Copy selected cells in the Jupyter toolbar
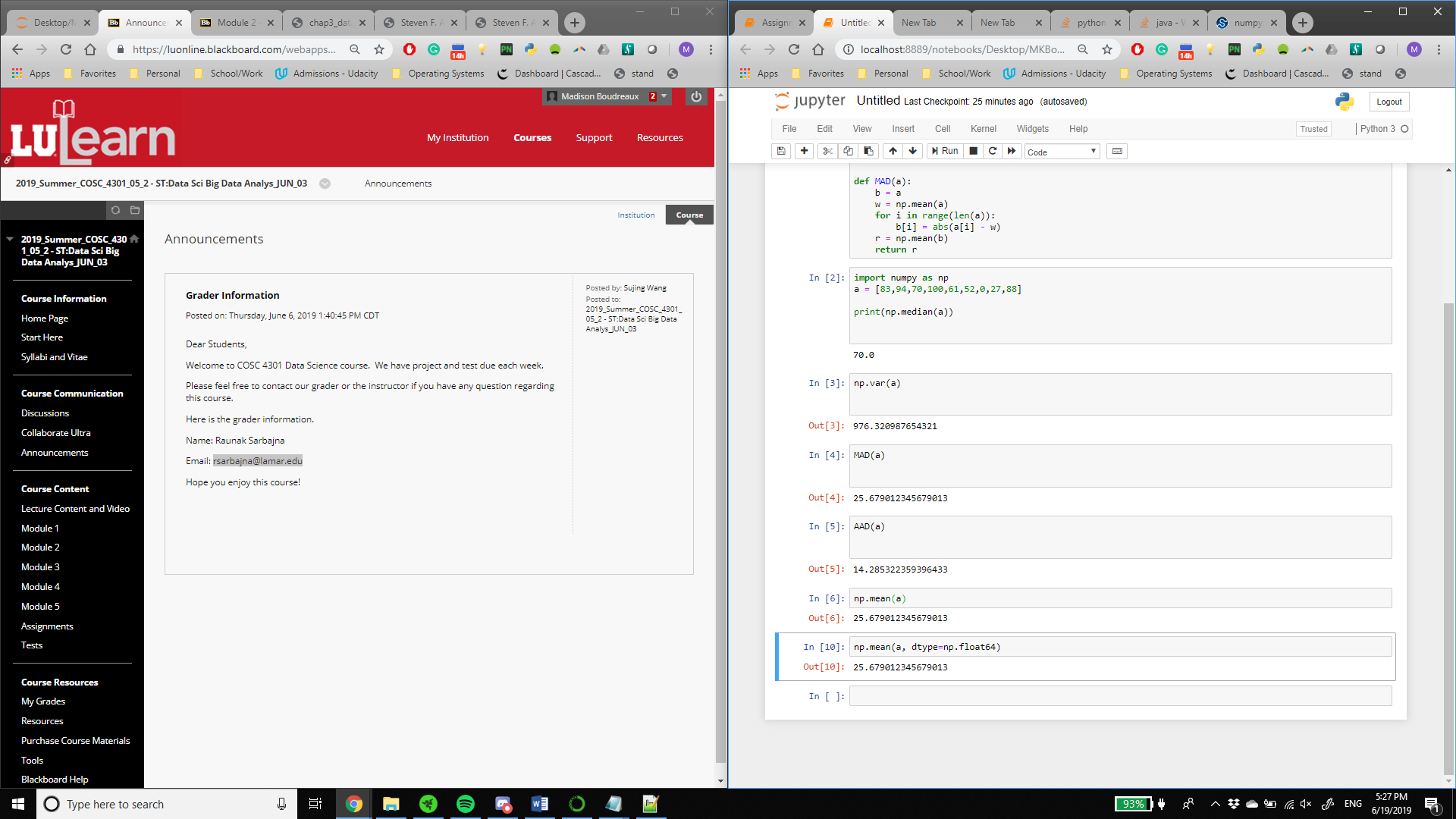 click(848, 151)
